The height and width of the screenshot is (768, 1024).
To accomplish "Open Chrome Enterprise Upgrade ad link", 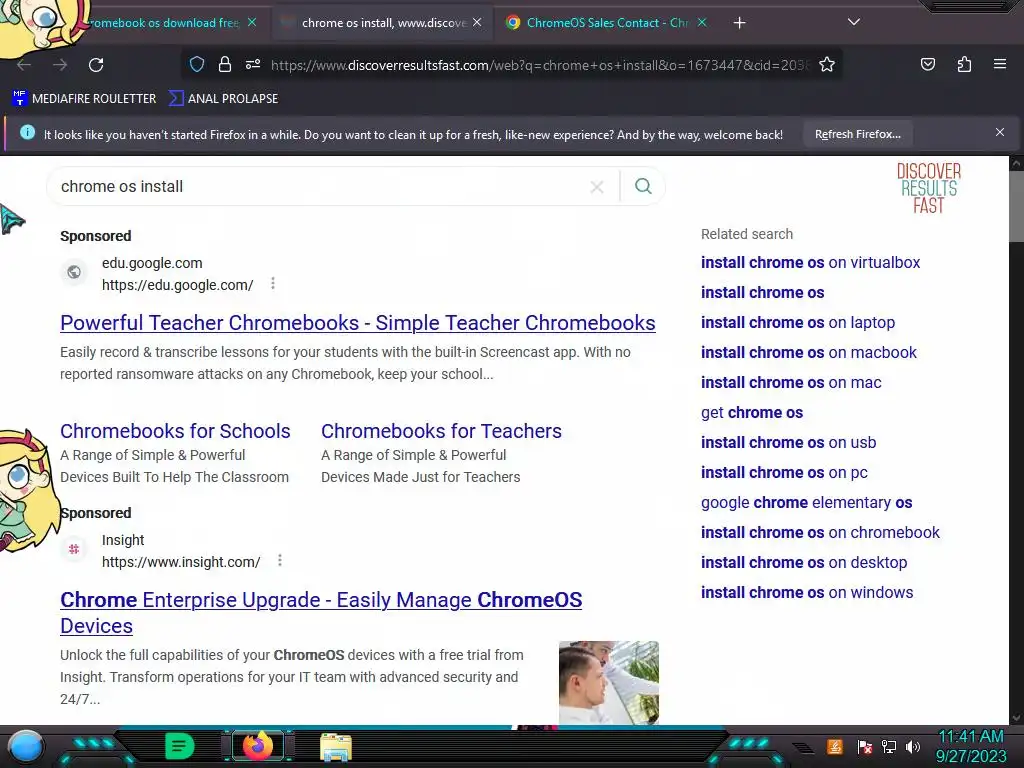I will point(321,613).
